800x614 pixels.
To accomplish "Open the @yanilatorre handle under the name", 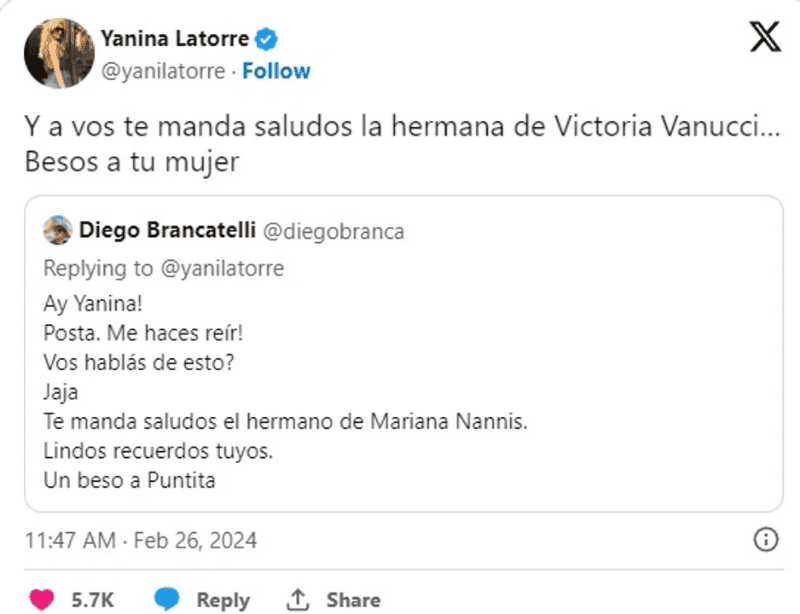I will (163, 71).
